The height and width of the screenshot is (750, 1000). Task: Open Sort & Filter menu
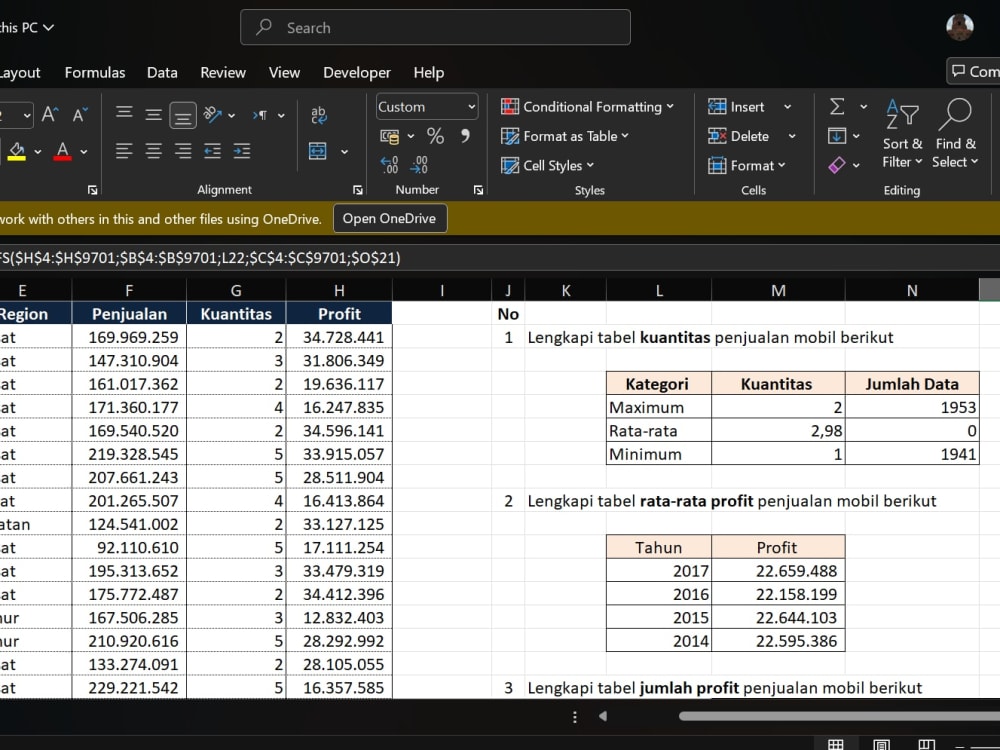click(x=902, y=134)
